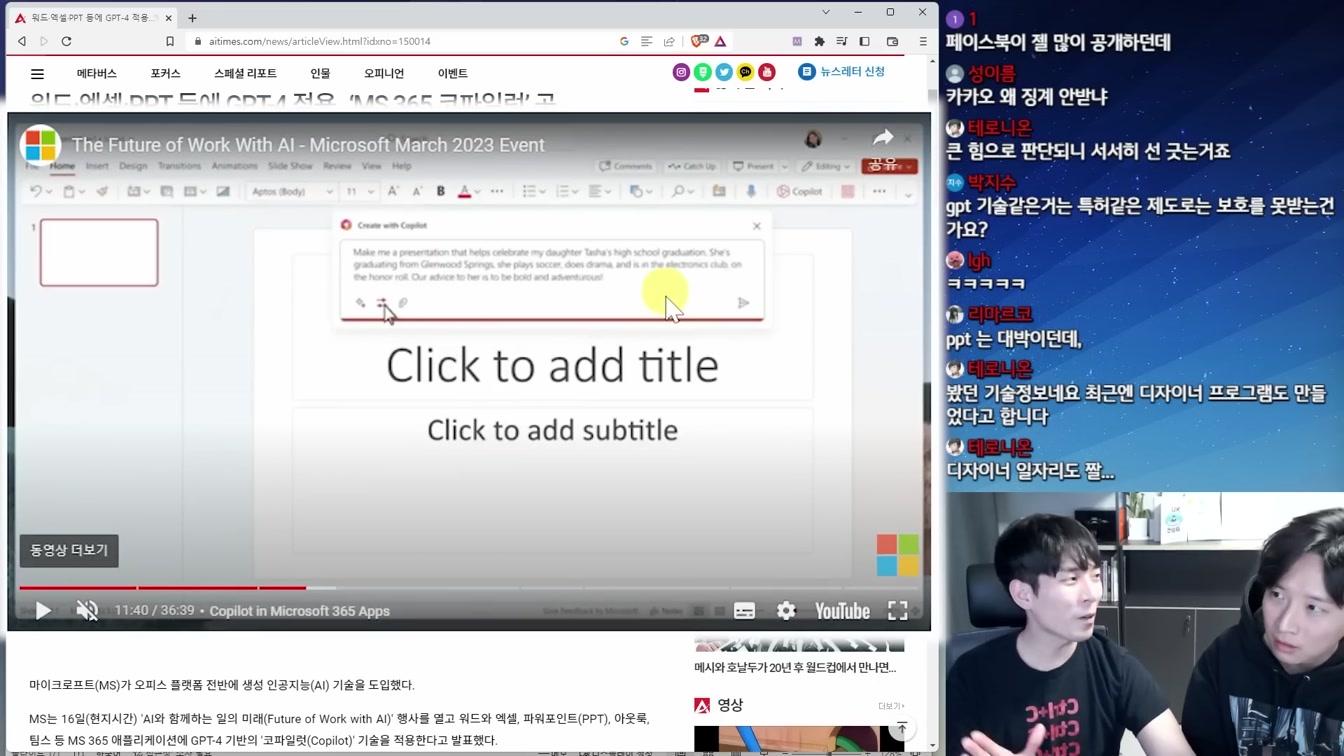Expand the tab search chevron

pyautogui.click(x=826, y=12)
